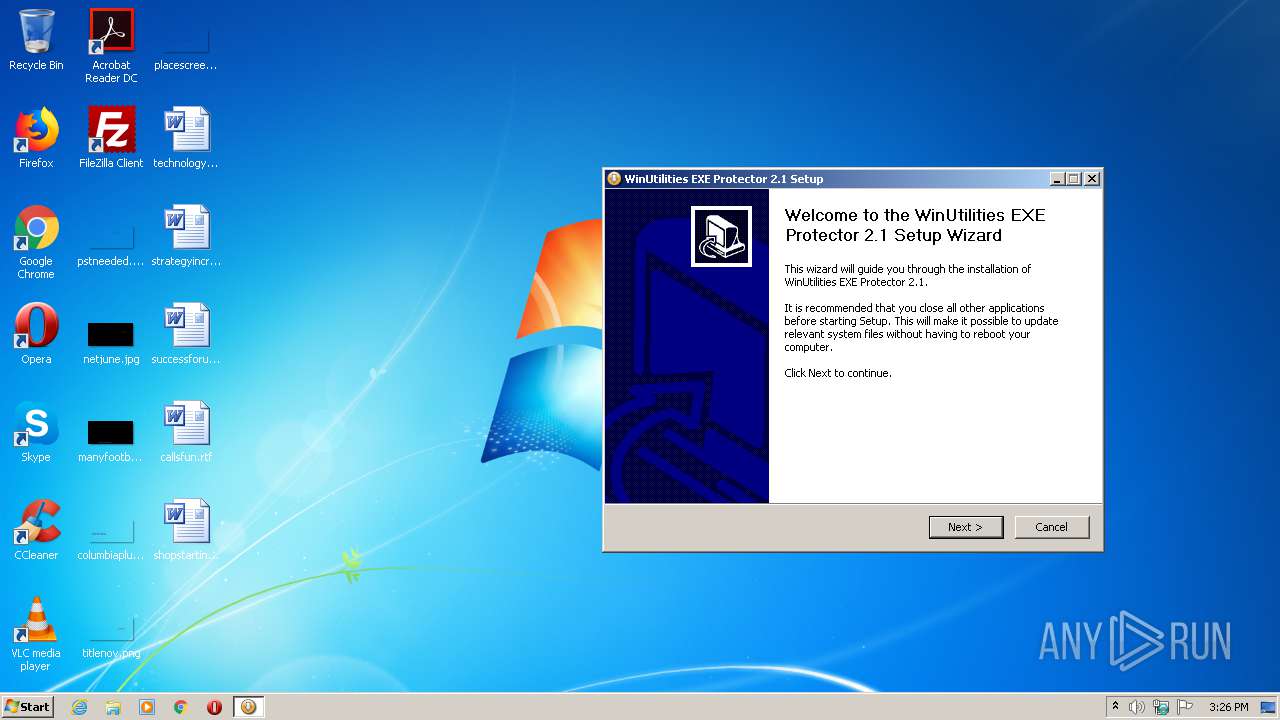
Task: Open Opera desktop shortcut
Action: pos(36,335)
